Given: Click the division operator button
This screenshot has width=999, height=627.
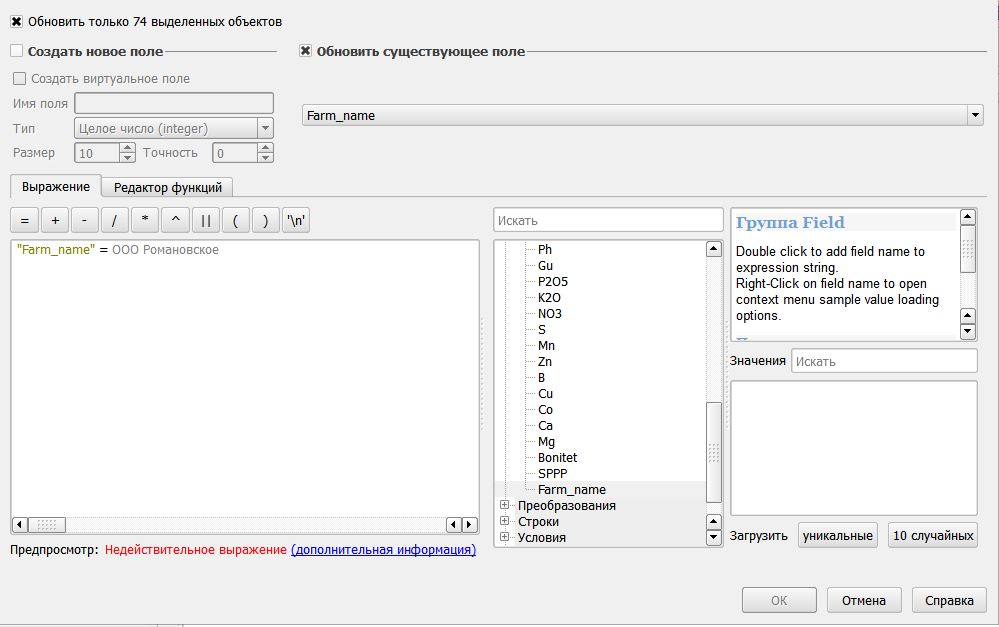Looking at the screenshot, I should pos(114,220).
